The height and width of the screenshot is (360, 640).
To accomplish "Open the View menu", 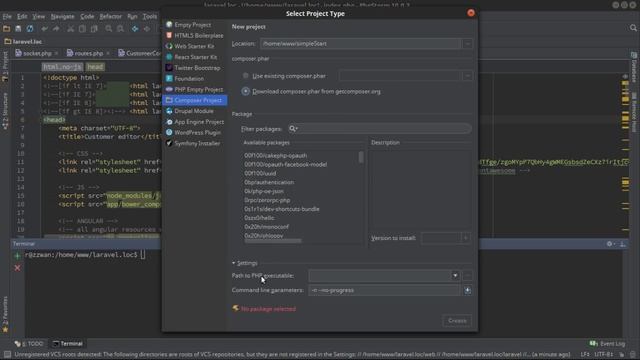I will point(39,17).
